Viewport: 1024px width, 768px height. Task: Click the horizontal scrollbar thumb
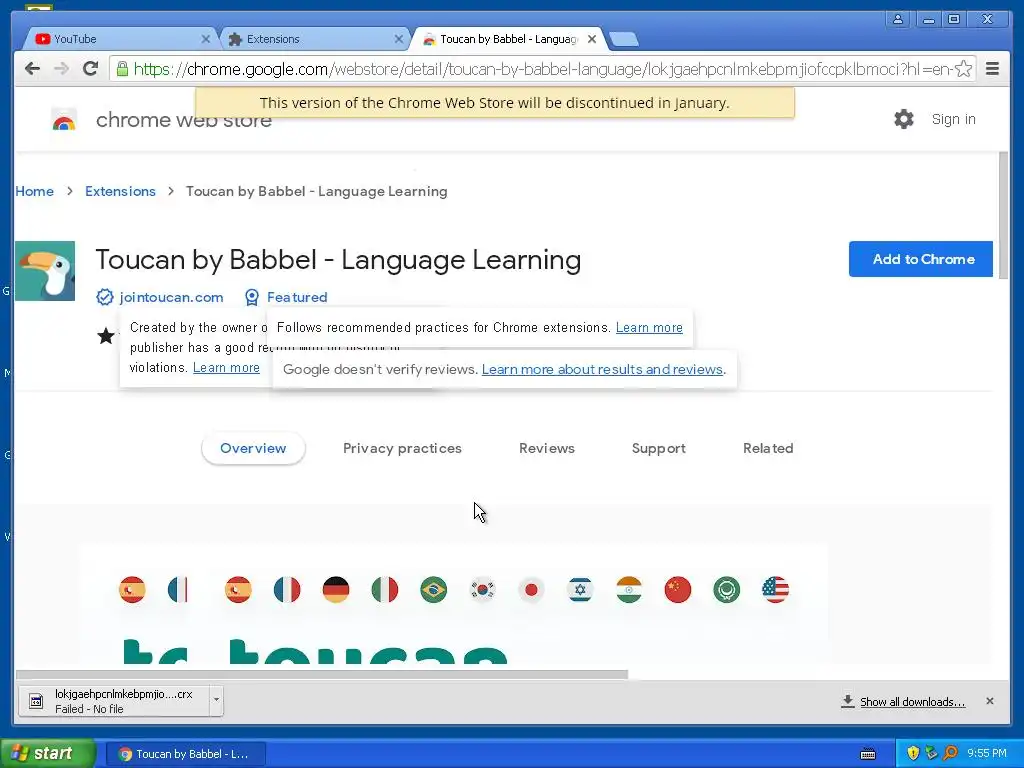tap(322, 674)
